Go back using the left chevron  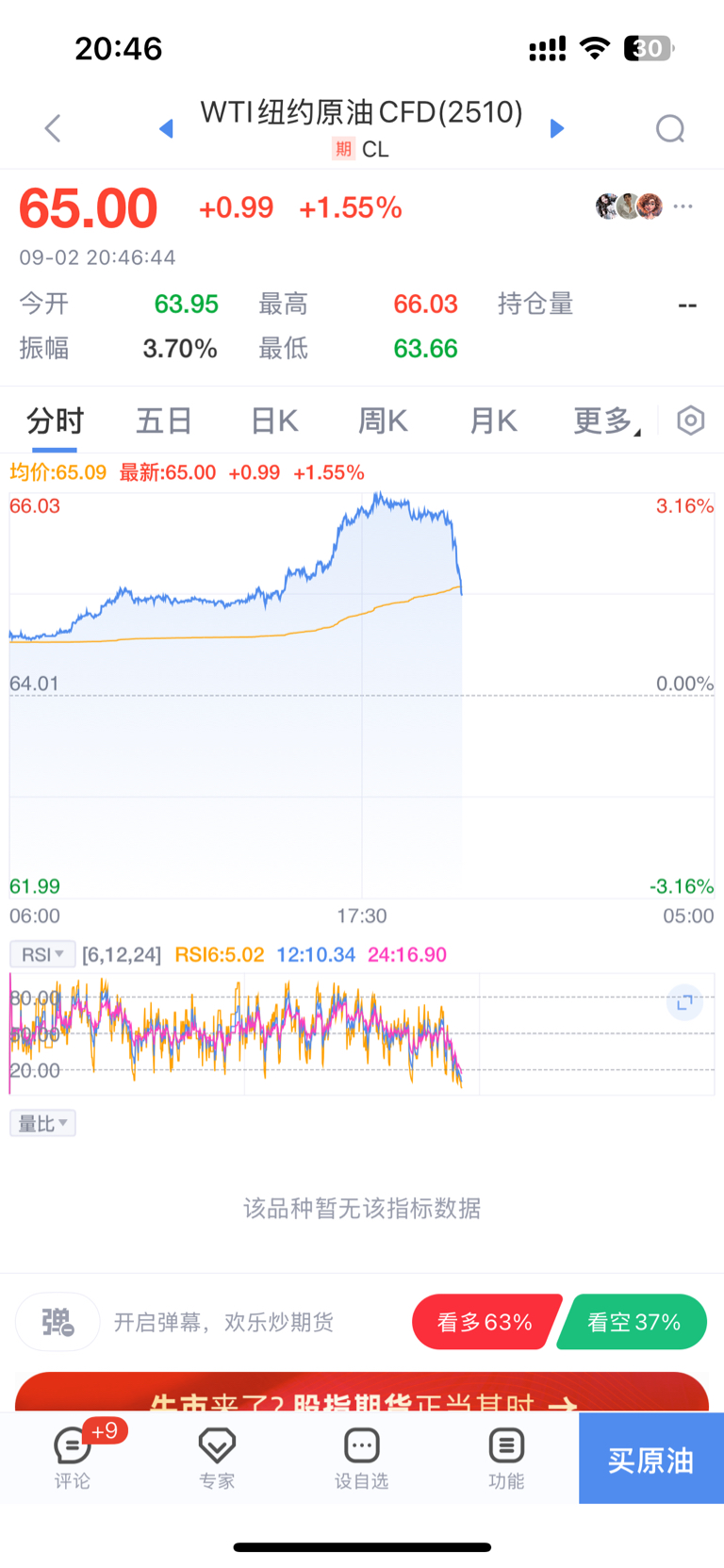click(53, 128)
